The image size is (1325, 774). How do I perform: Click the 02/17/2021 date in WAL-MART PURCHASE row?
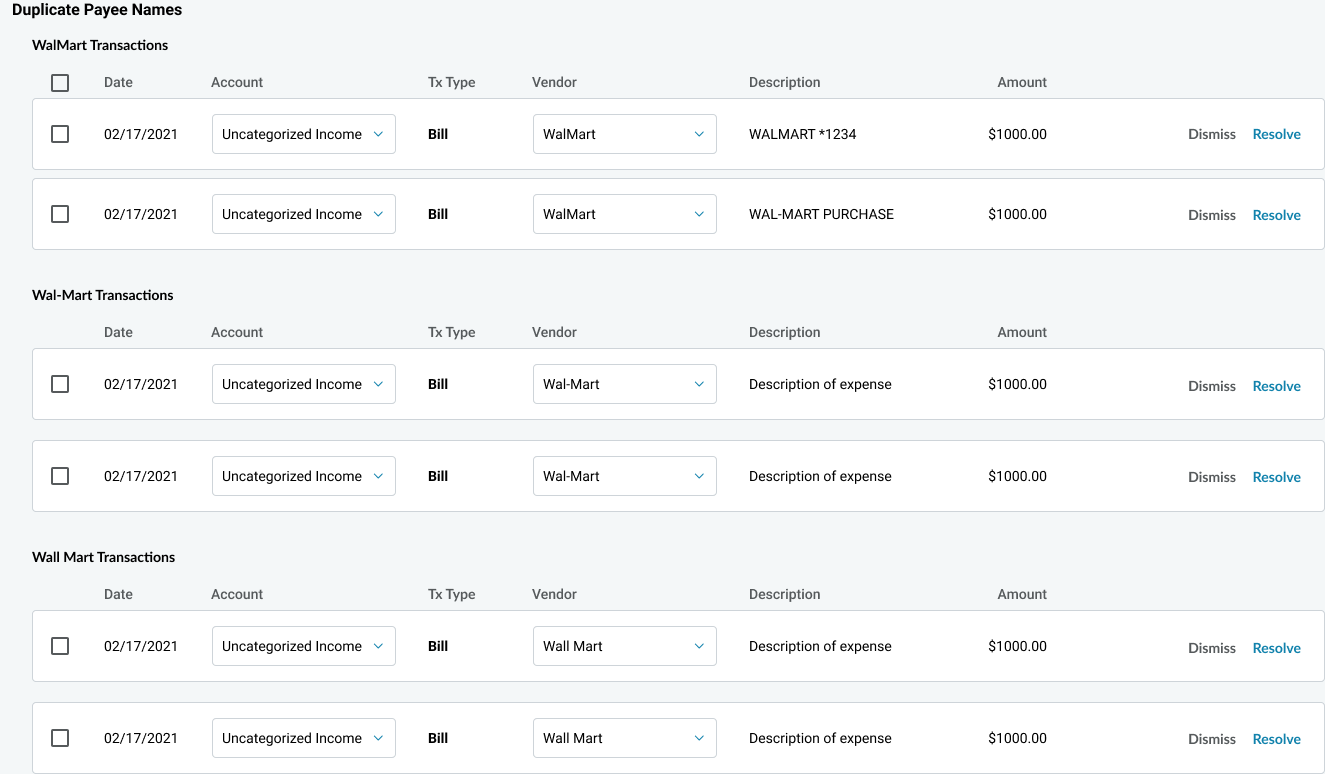pos(141,214)
